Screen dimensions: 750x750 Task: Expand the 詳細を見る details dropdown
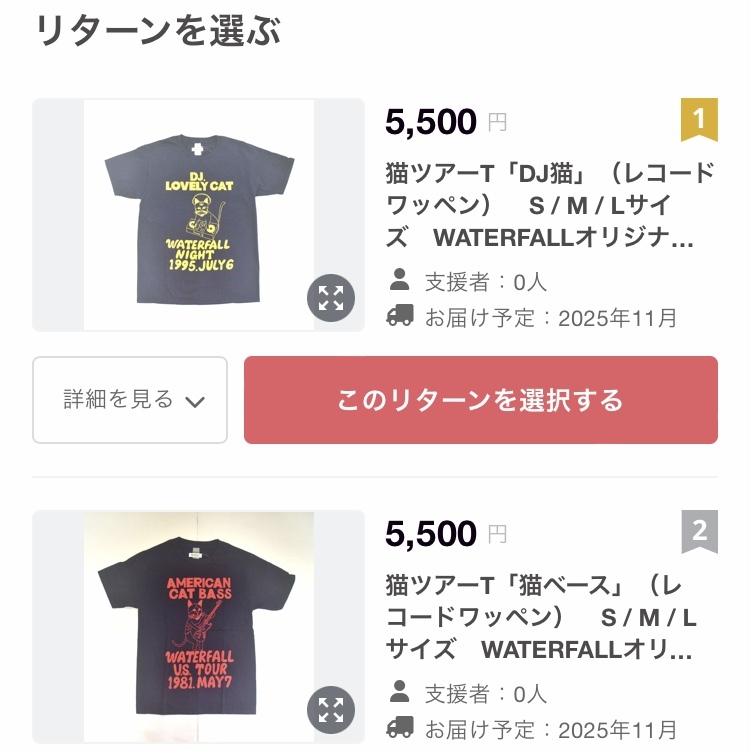130,400
